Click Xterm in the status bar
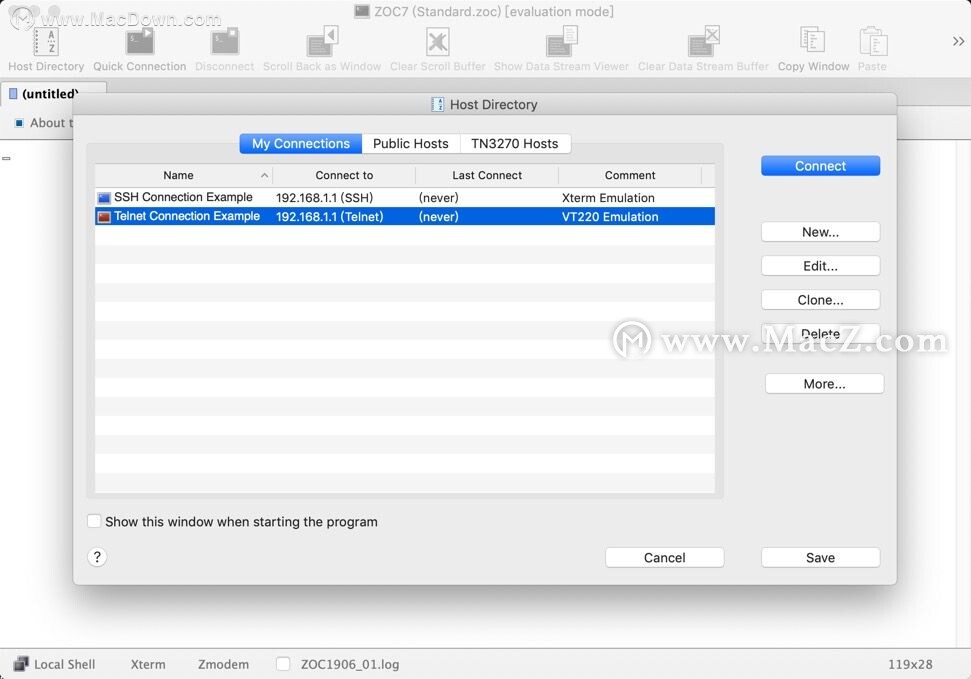 [148, 664]
